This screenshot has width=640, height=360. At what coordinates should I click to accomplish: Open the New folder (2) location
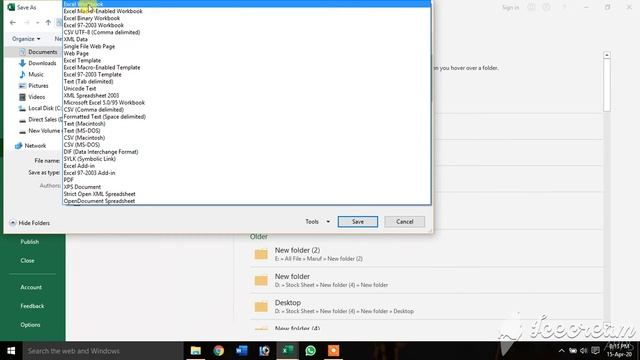coord(427,254)
